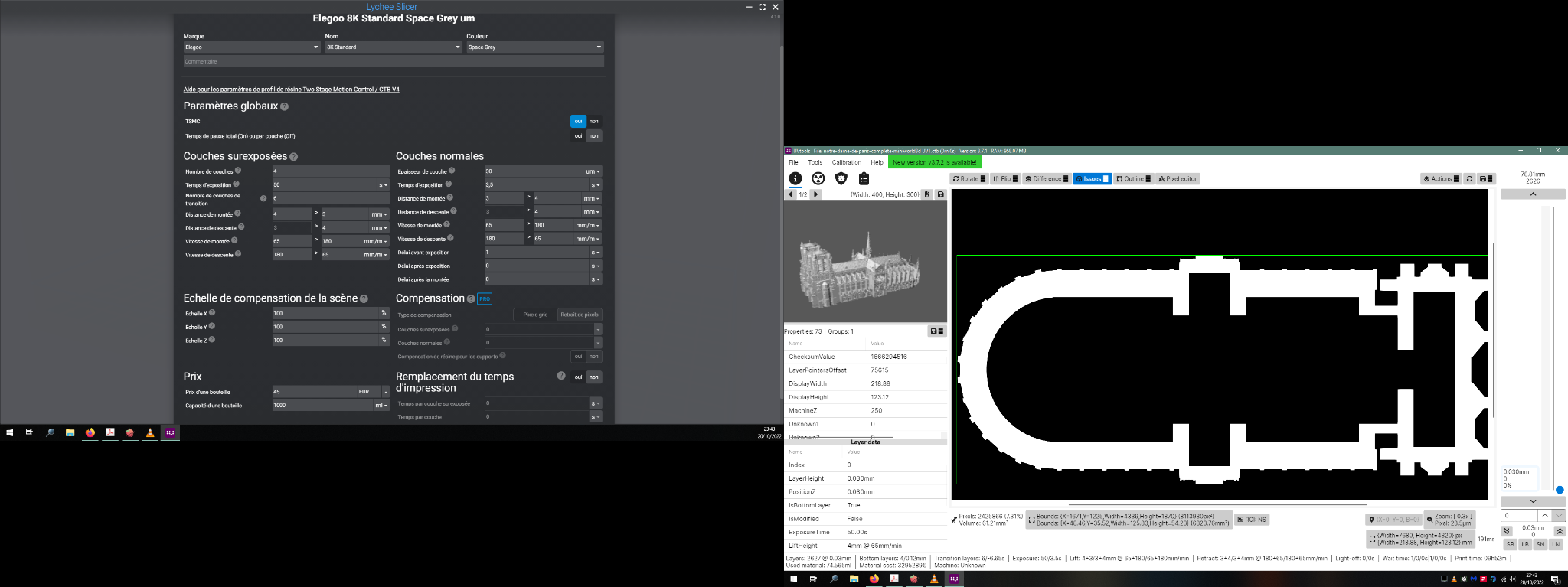Click the SB layer navigation button
The width and height of the screenshot is (1568, 587).
[1510, 544]
